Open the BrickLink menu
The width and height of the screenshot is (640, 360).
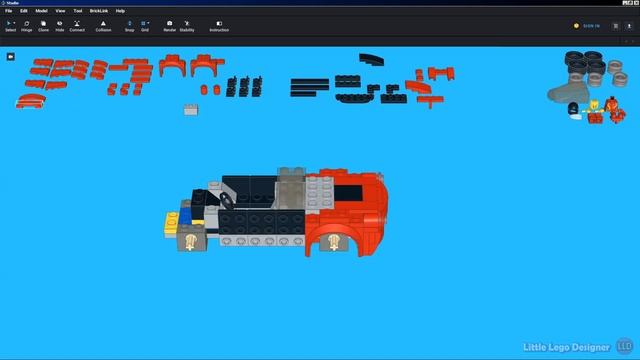click(99, 11)
